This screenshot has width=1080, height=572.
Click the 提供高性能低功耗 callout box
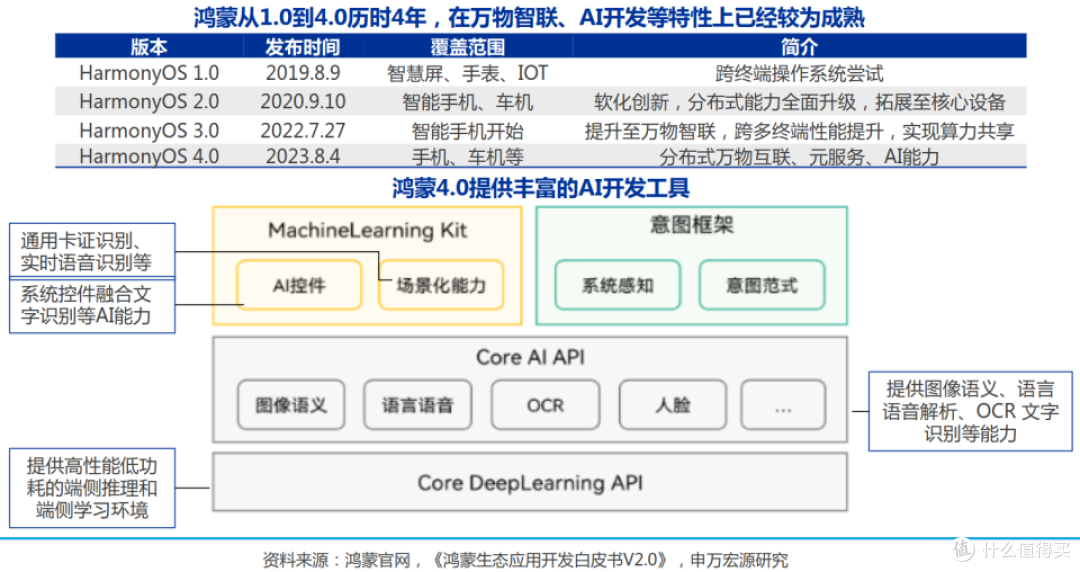pos(92,488)
